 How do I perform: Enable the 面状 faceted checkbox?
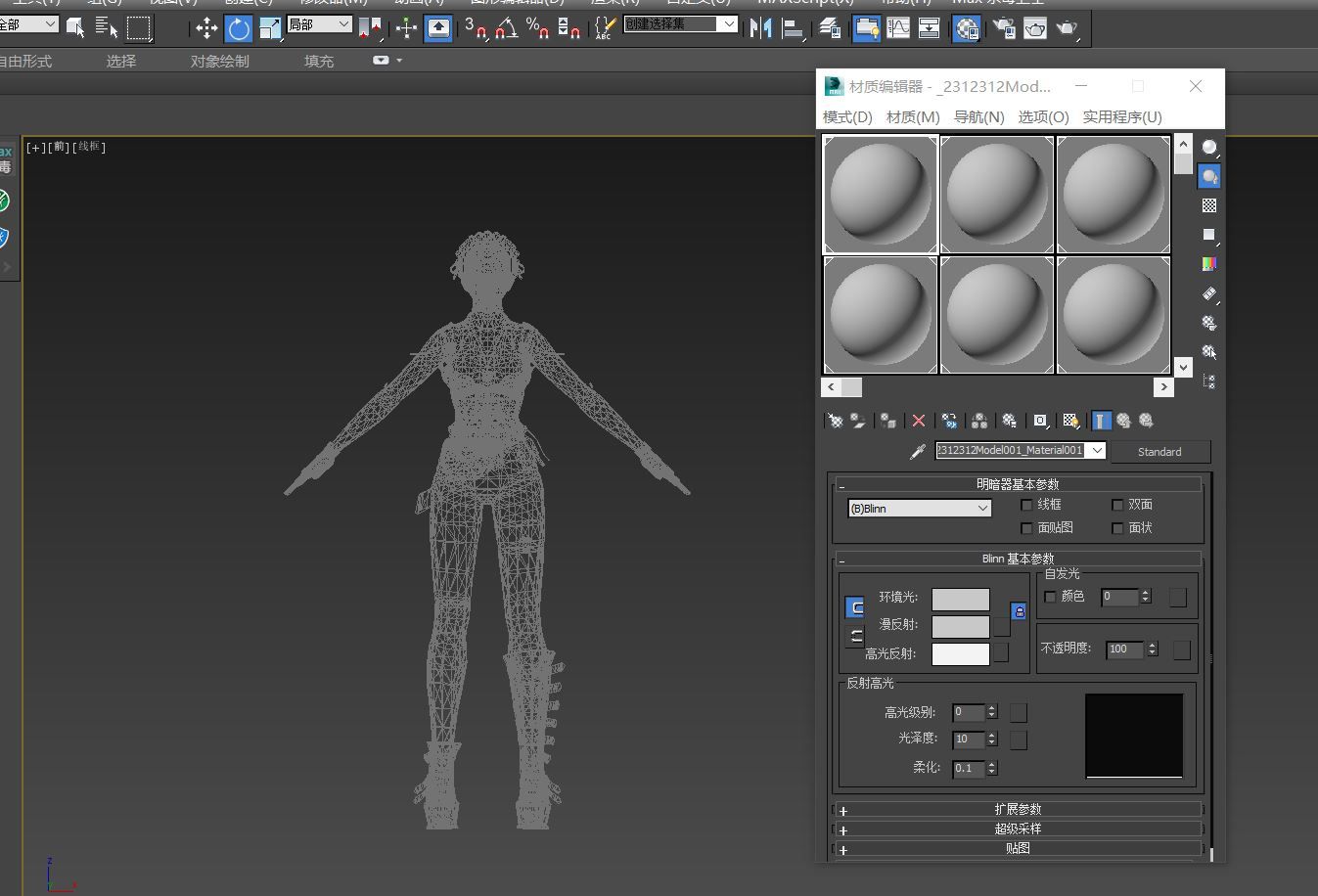1117,528
